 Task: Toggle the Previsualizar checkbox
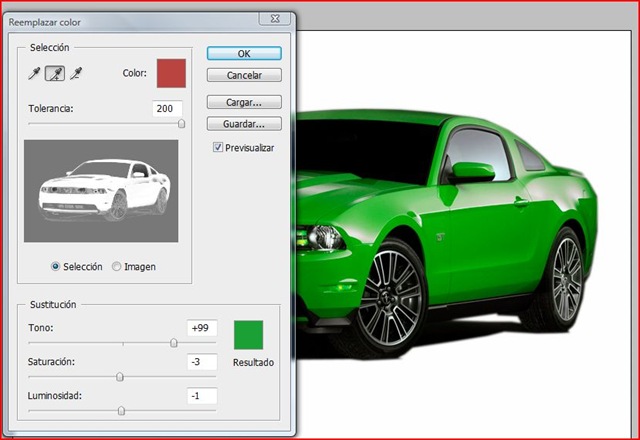pyautogui.click(x=218, y=147)
